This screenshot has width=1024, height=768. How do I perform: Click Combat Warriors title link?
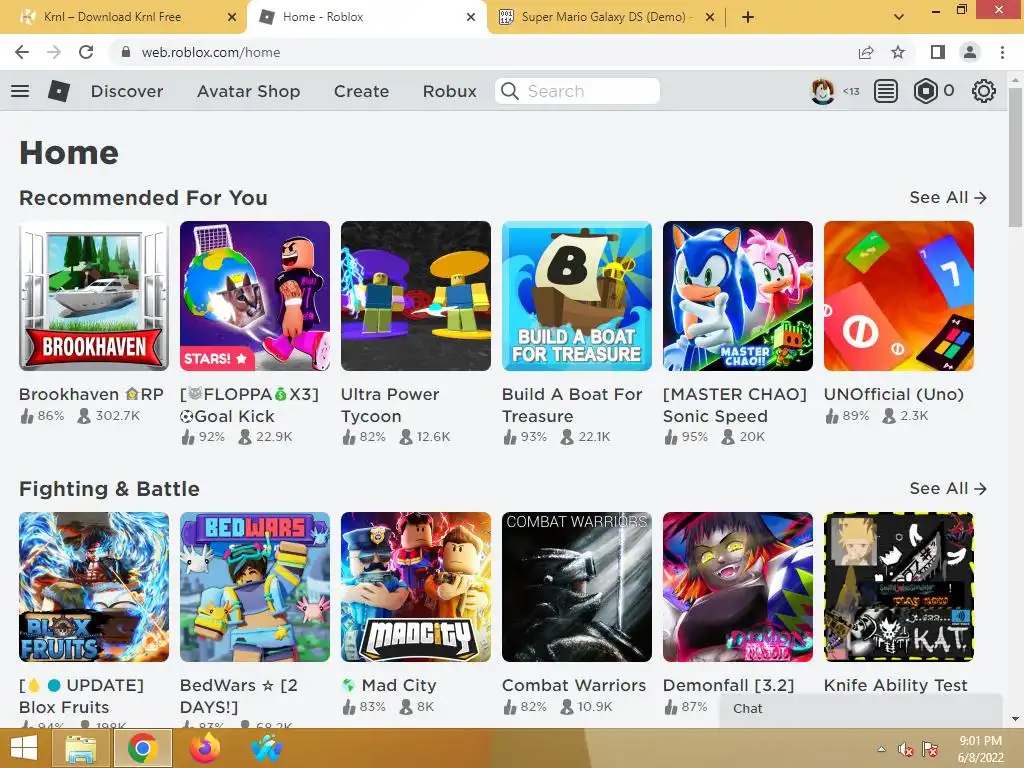pos(574,685)
